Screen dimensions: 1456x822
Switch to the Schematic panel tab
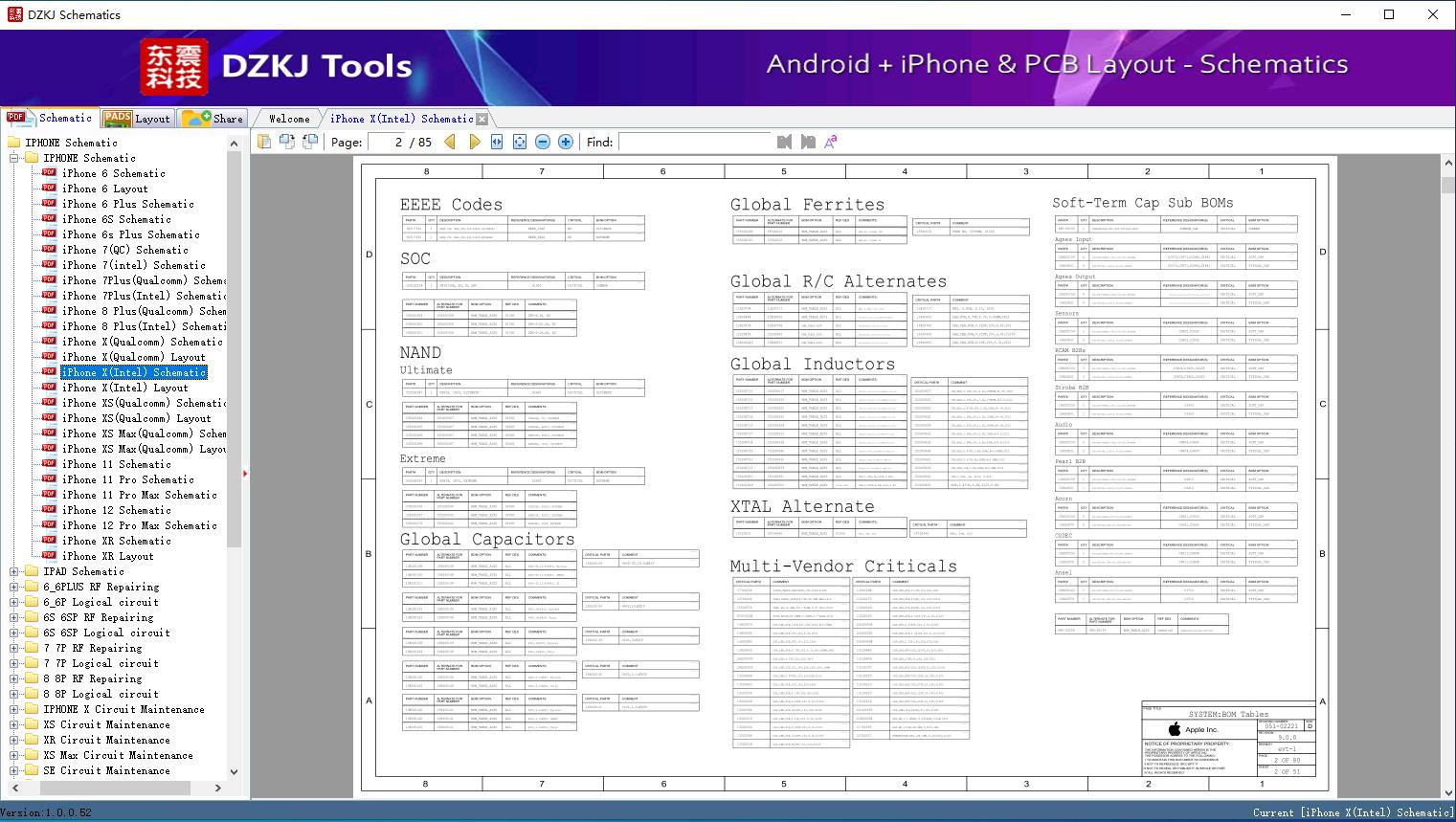click(50, 118)
